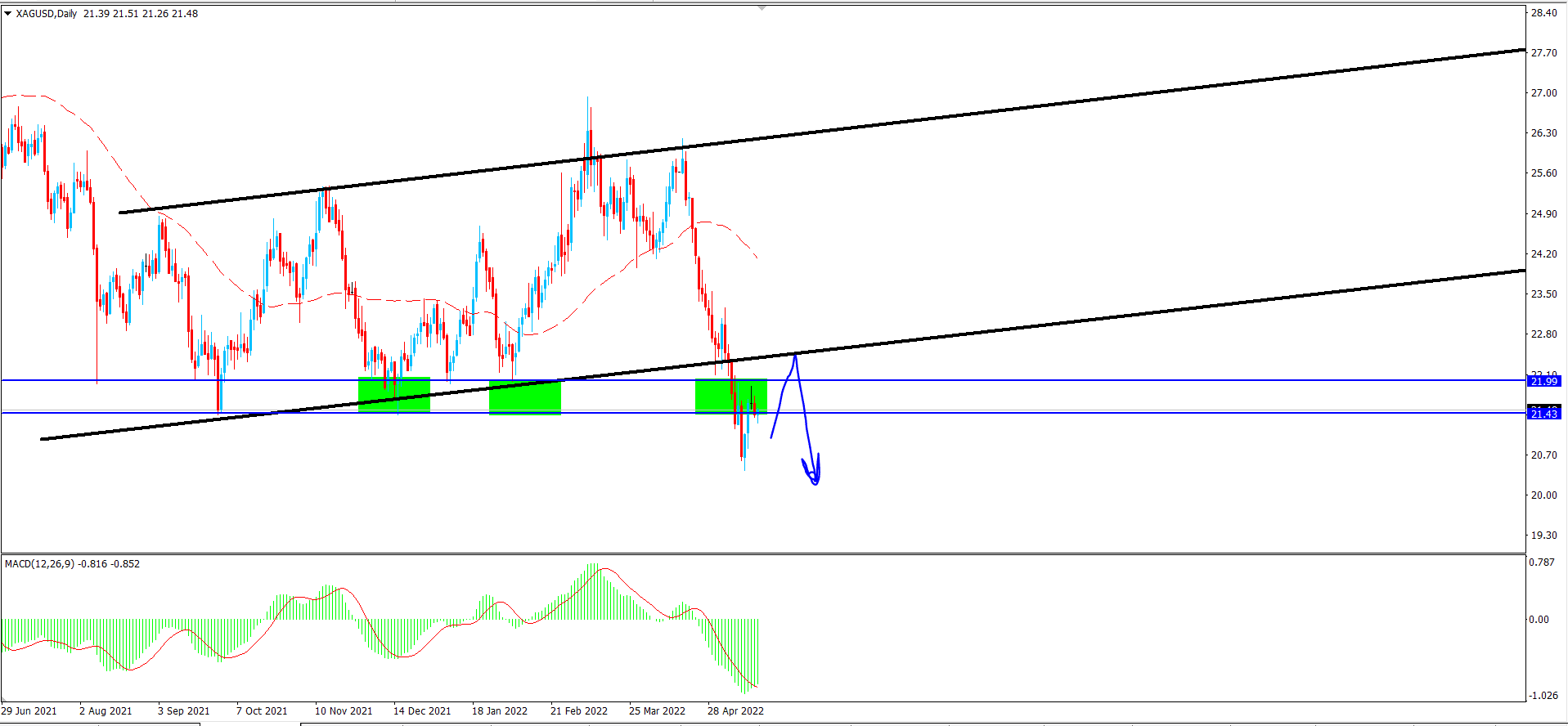Click the 24.90 price scale label
Viewport: 1568px width, 726px height.
pos(1544,214)
